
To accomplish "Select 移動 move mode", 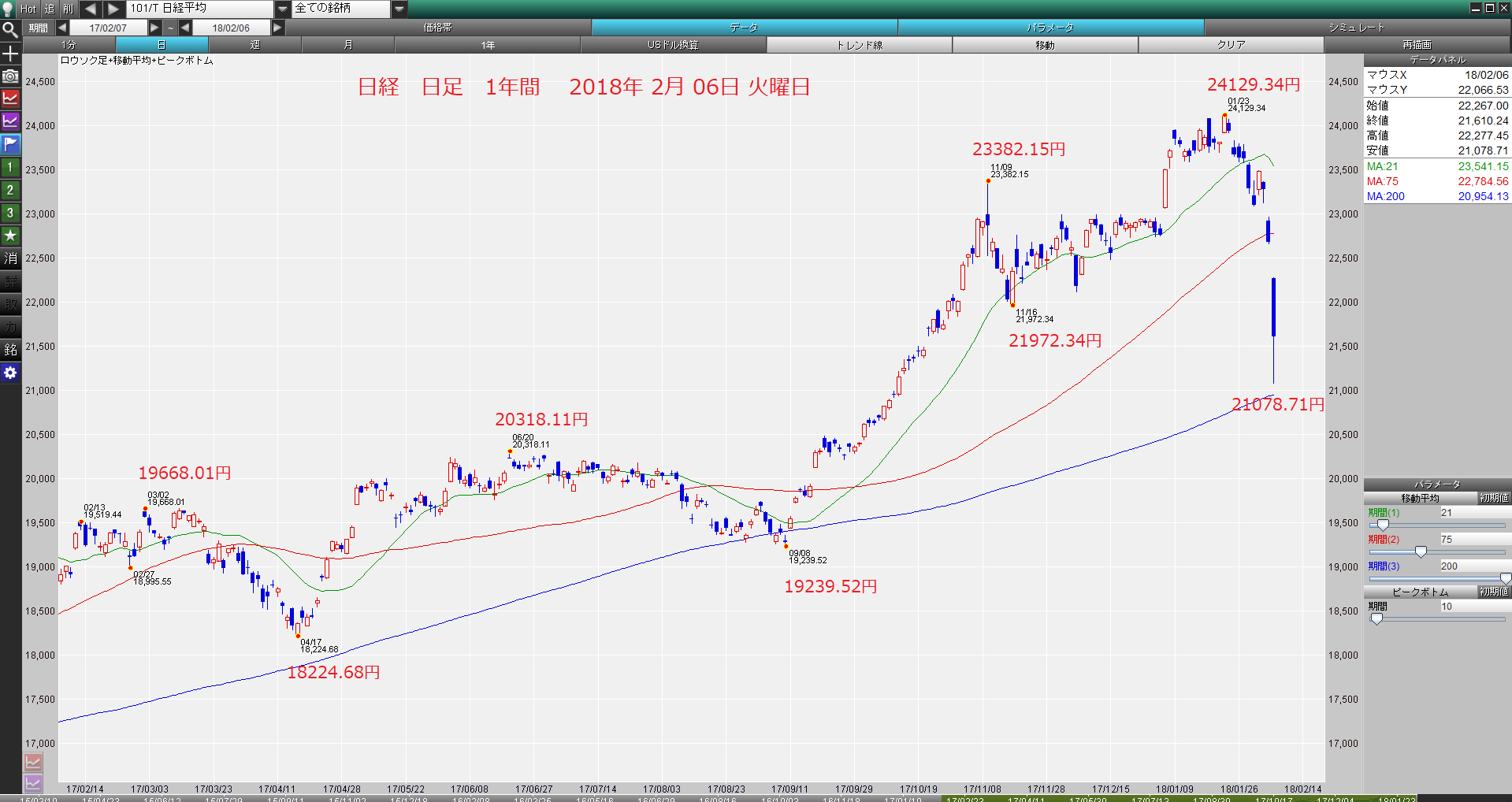I will [x=1045, y=45].
